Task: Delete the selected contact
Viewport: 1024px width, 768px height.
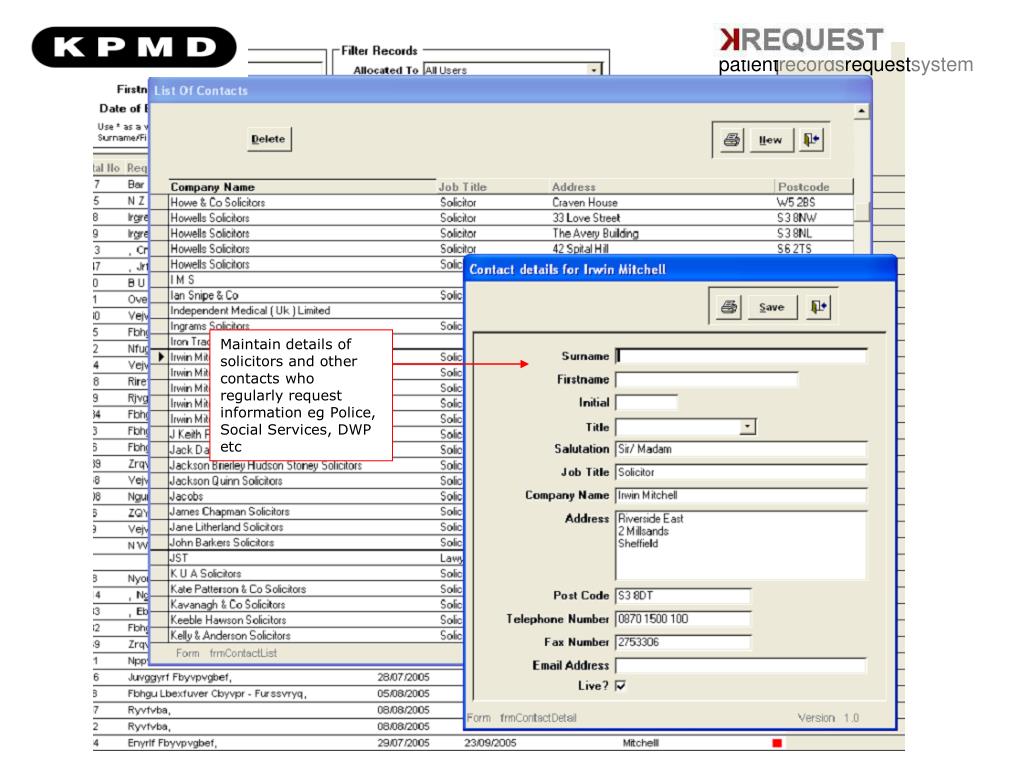Action: (268, 138)
